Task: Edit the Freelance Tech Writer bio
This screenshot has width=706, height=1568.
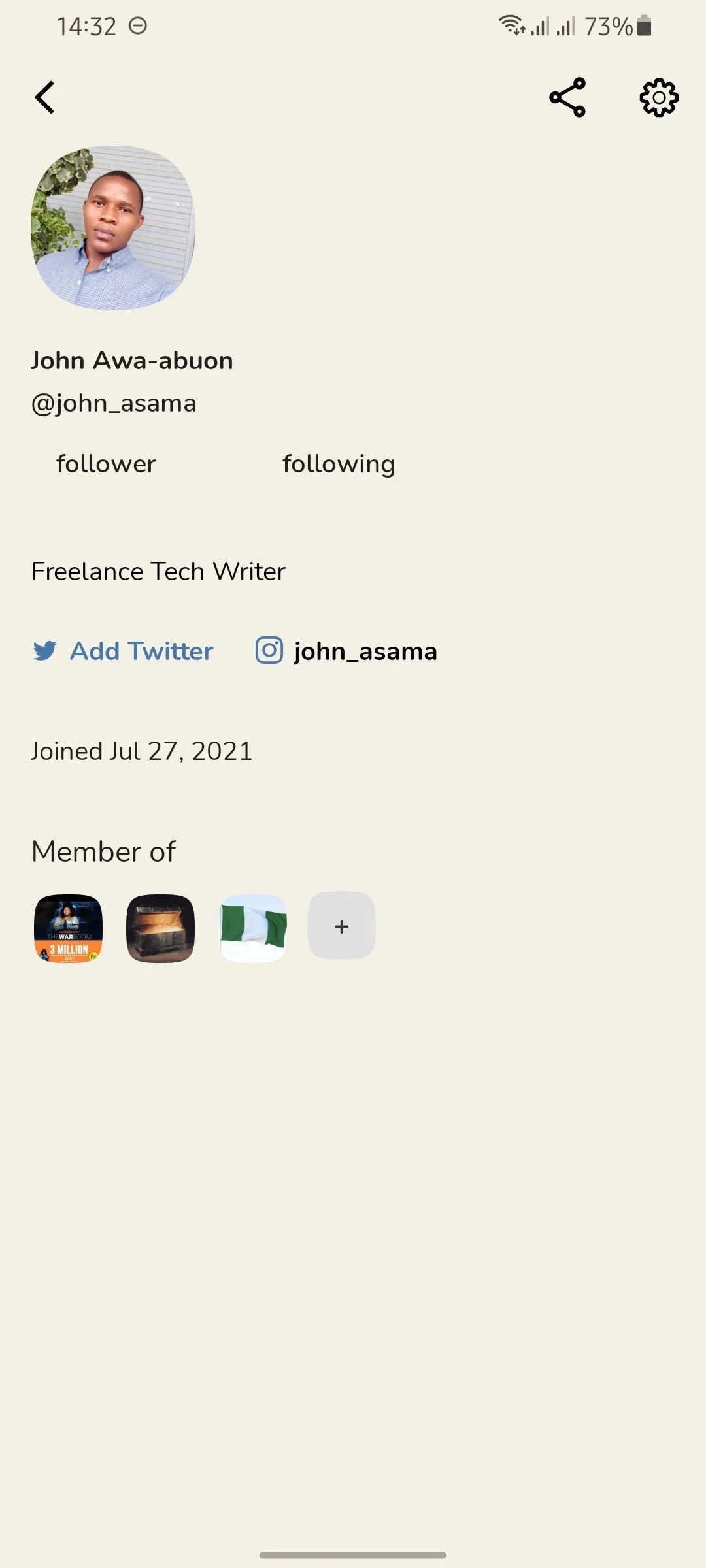Action: (158, 572)
